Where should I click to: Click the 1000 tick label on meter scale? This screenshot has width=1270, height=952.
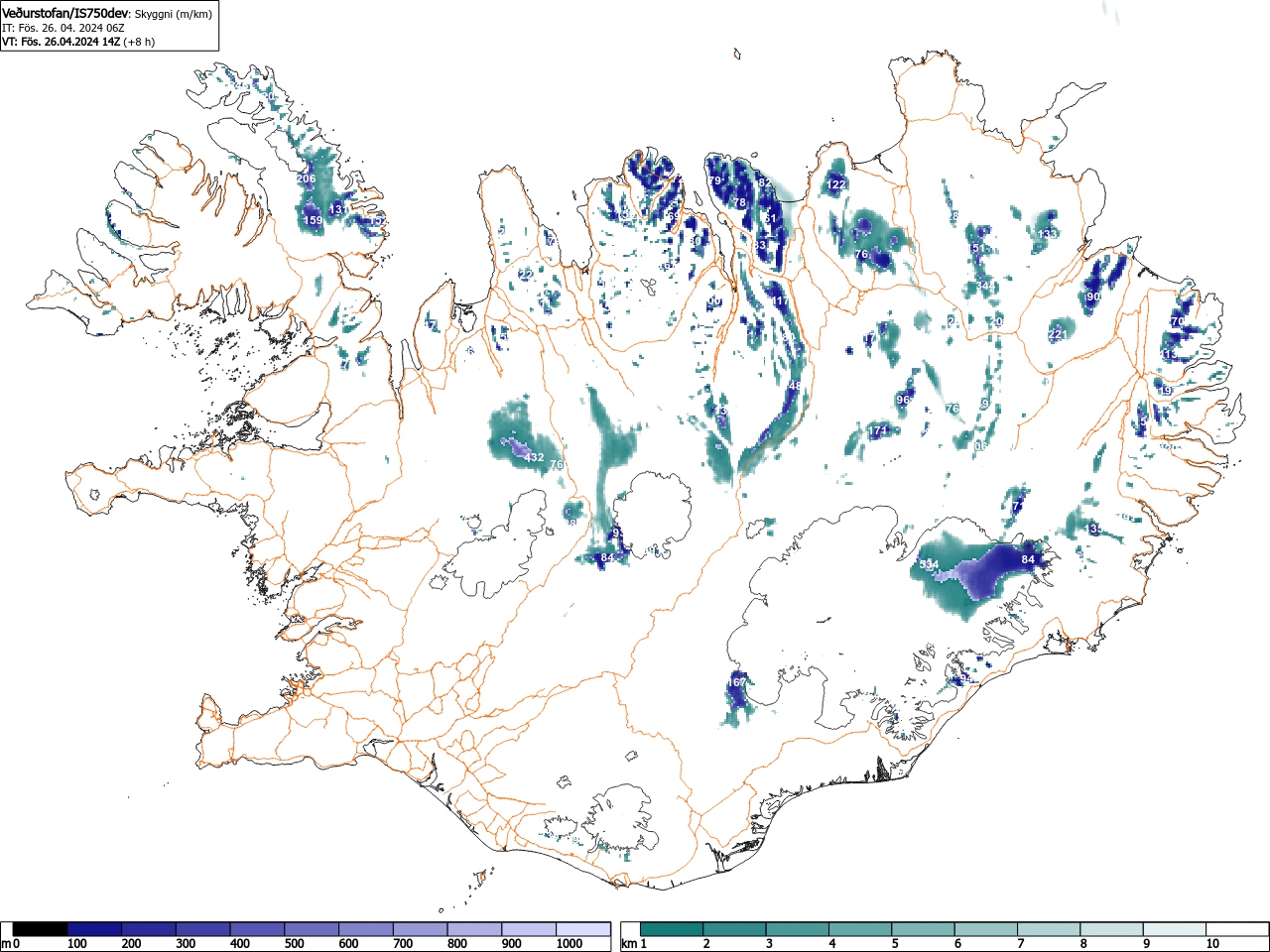[x=569, y=944]
